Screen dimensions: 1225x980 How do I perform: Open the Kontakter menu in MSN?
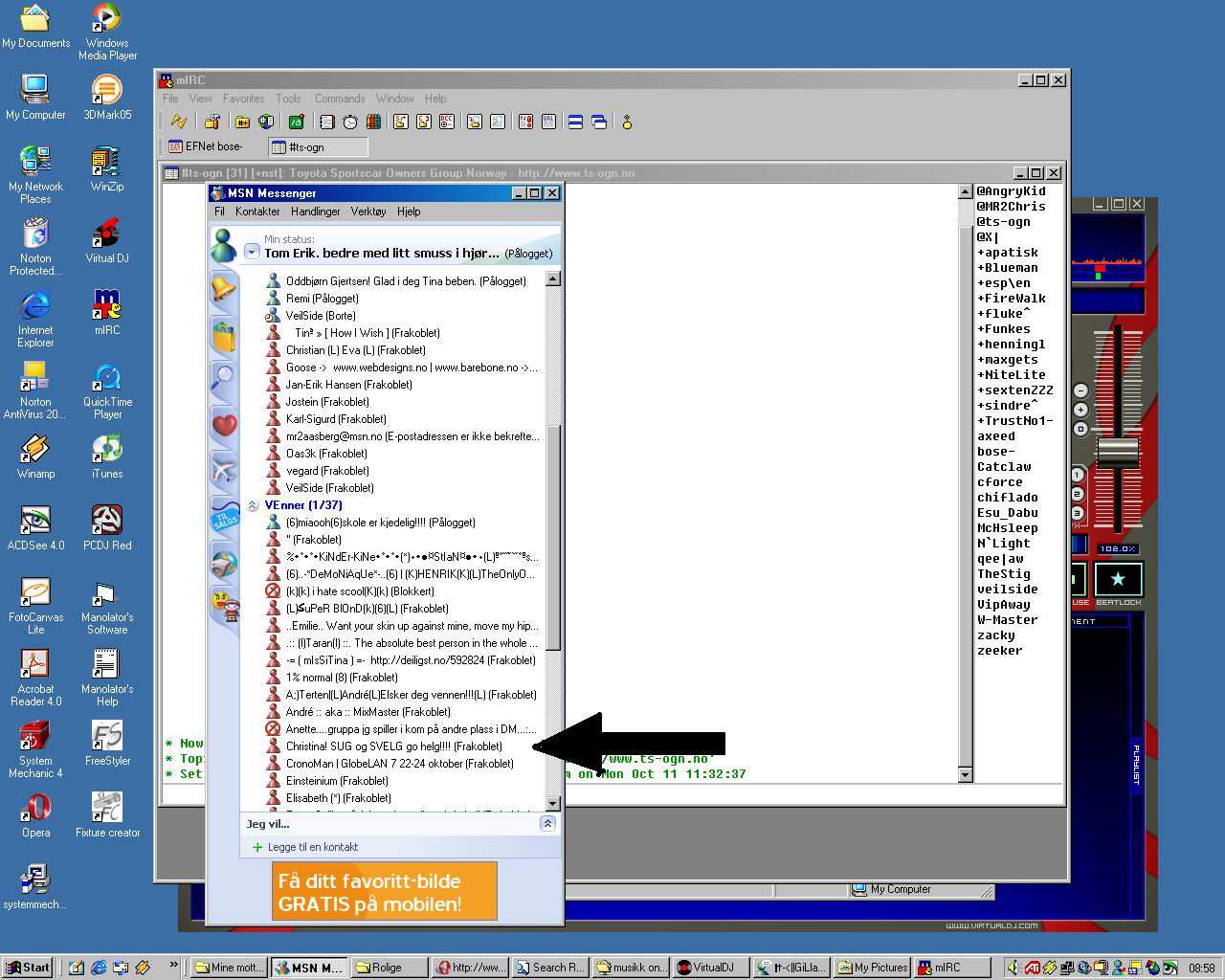(x=257, y=212)
